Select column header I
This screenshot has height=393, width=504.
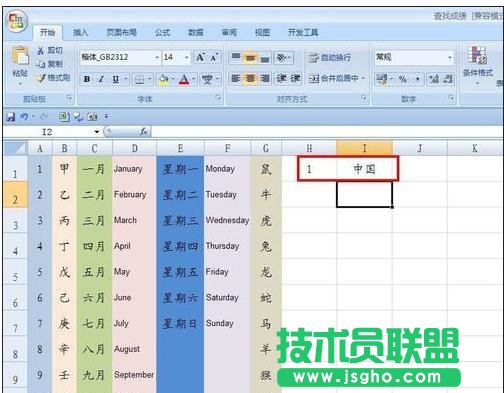pos(364,148)
